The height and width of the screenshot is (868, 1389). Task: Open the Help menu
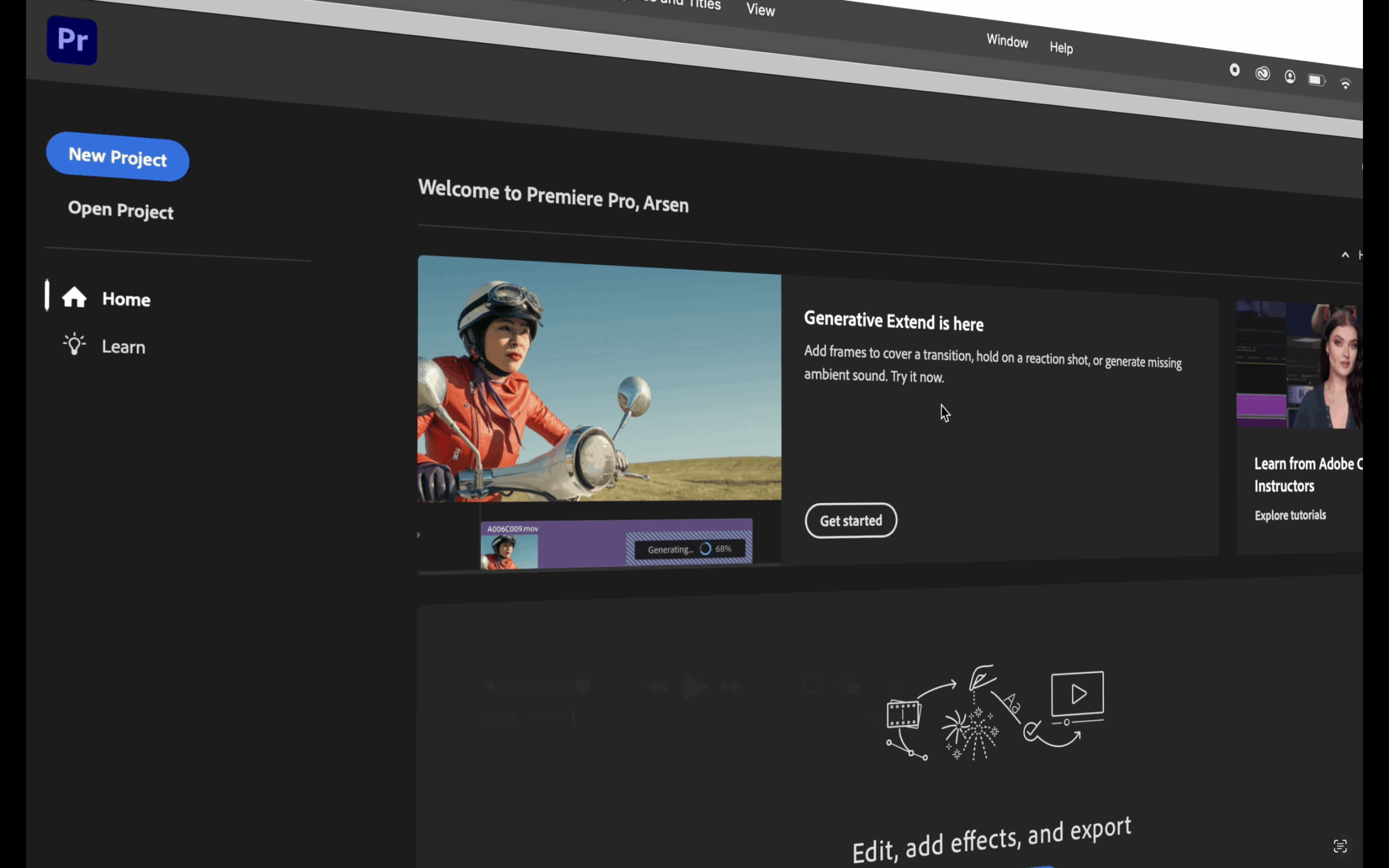tap(1061, 48)
